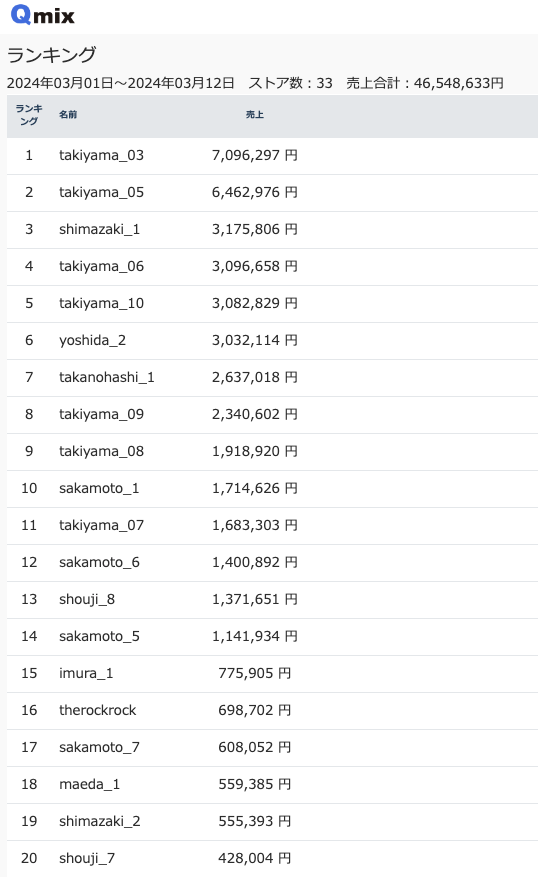Open therockrock store entry
The height and width of the screenshot is (877, 538).
[97, 710]
